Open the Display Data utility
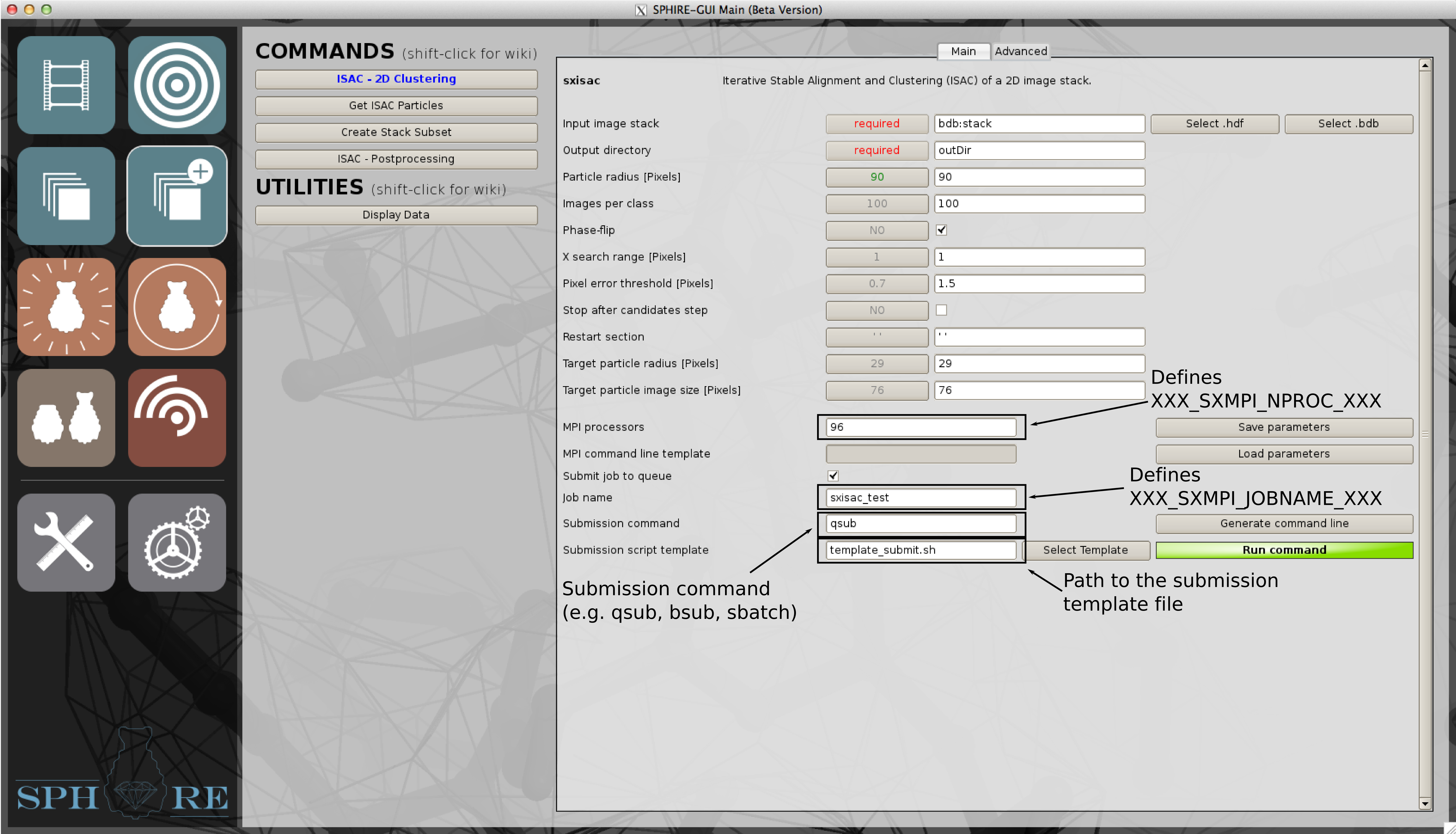 (396, 215)
